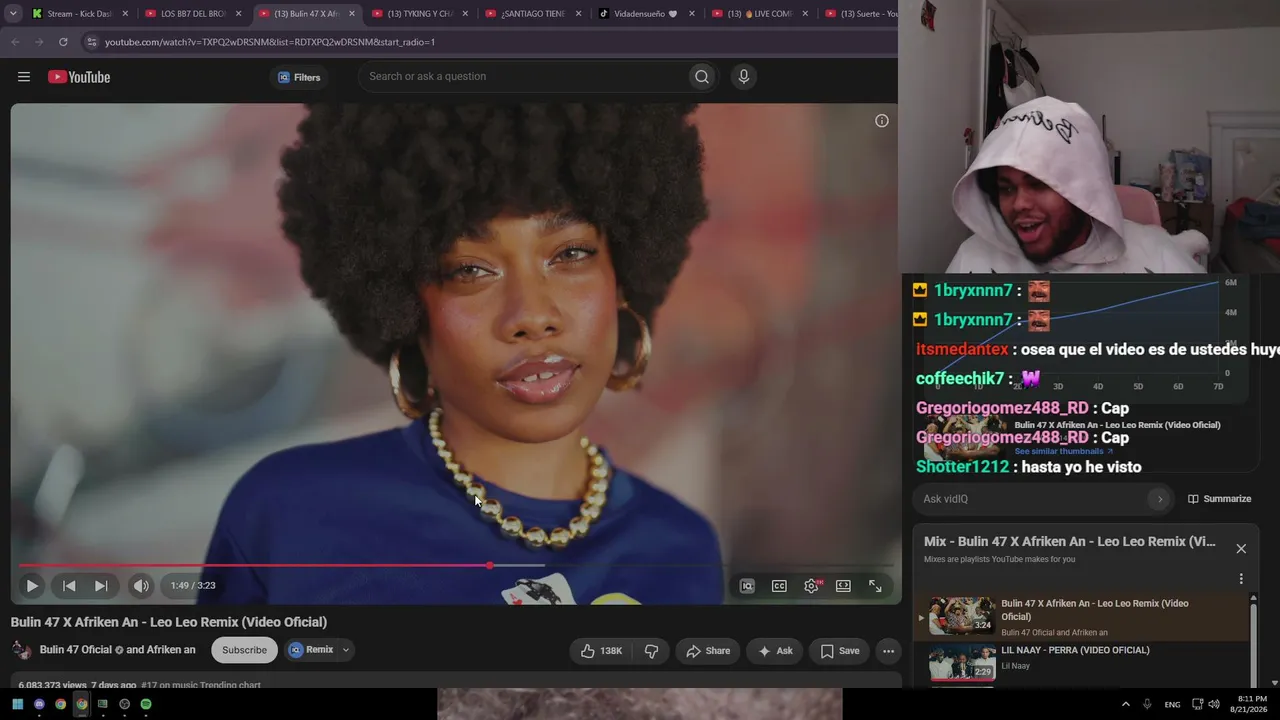Dislike this video
The image size is (1280, 720).
652,651
